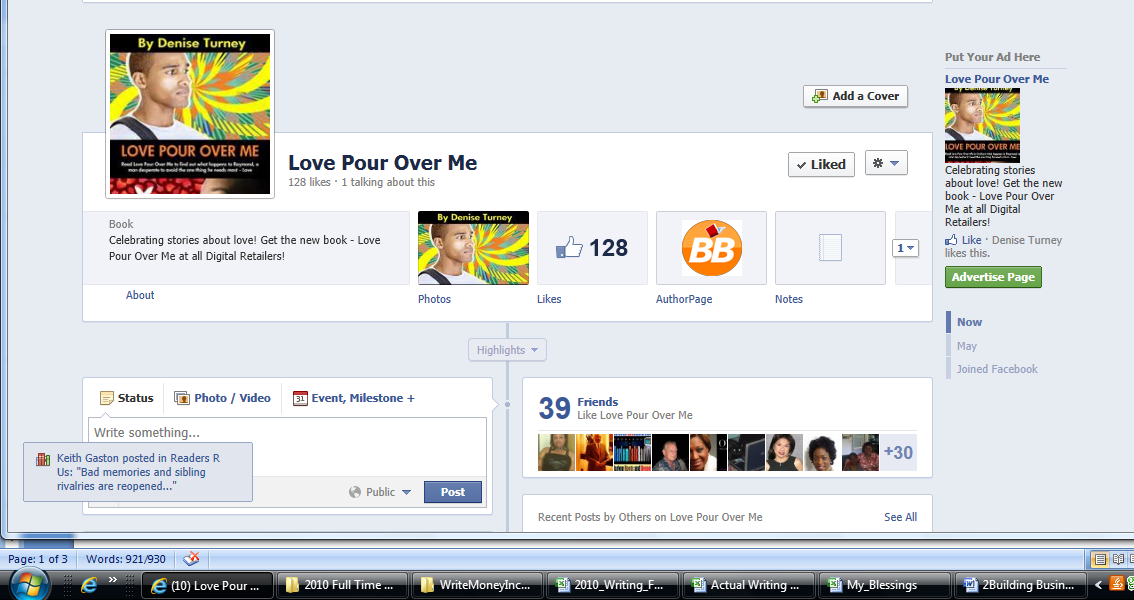Click the first friend profile photo
This screenshot has height=600, width=1134.
[556, 453]
